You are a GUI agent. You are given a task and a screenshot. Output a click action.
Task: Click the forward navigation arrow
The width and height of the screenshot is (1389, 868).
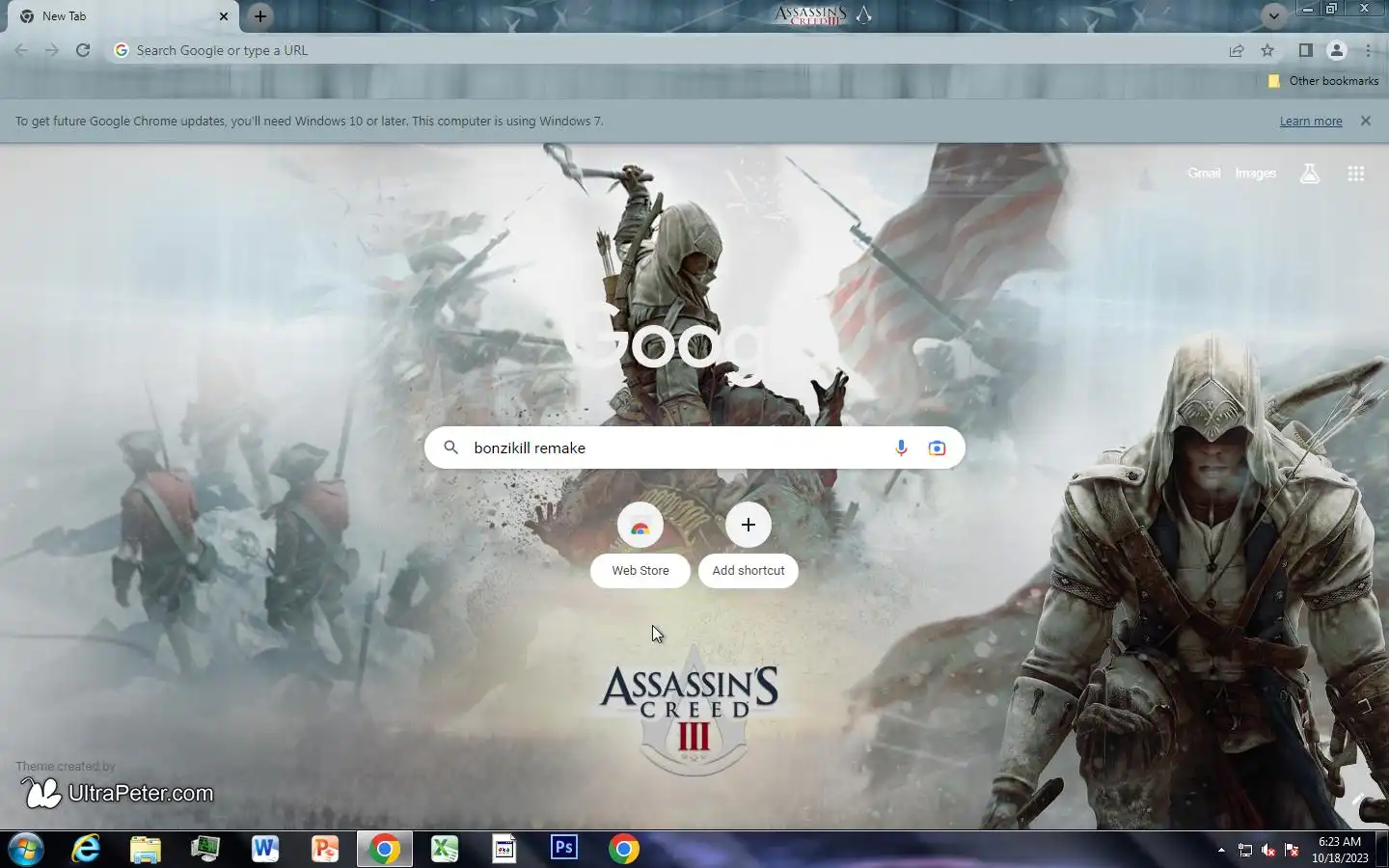[52, 50]
